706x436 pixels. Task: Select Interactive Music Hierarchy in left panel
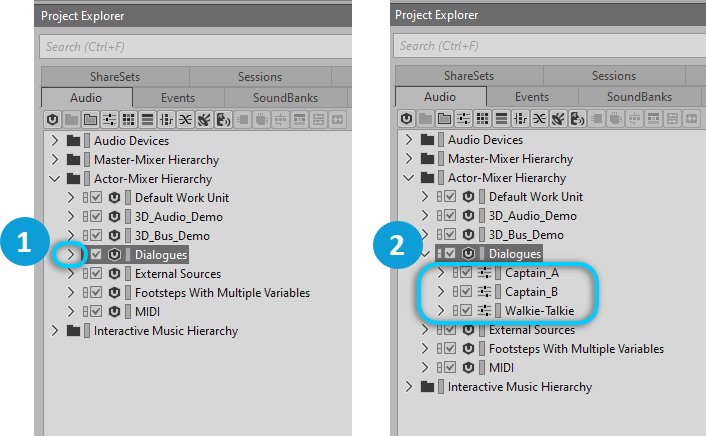(165, 331)
